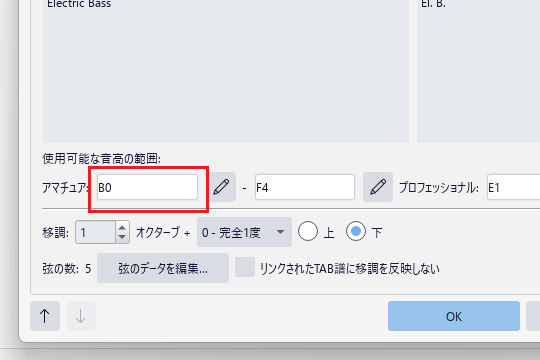Click the 弦の数: 5 label
The width and height of the screenshot is (540, 360).
click(x=67, y=269)
